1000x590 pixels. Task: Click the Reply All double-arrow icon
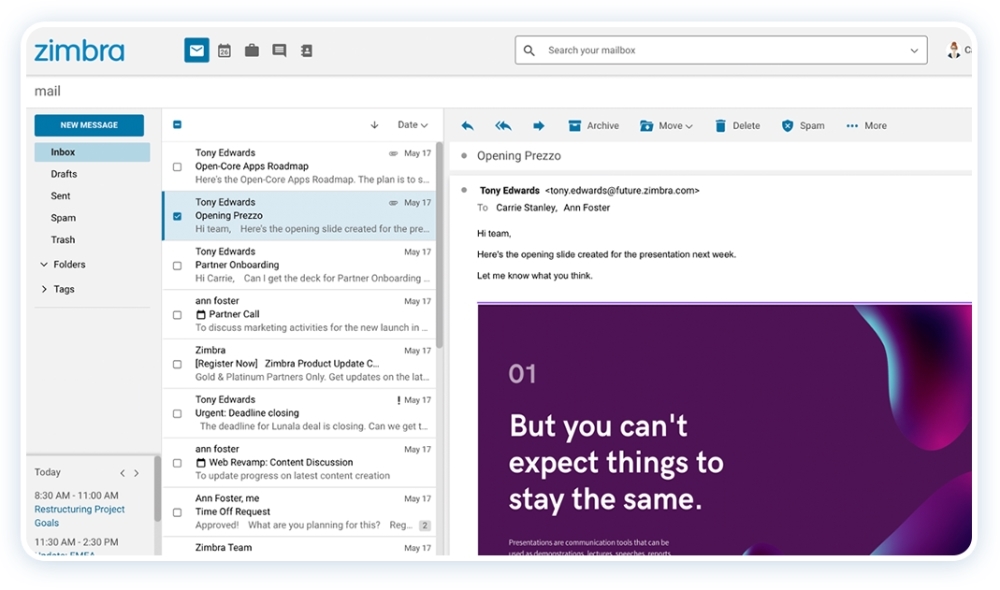point(503,126)
